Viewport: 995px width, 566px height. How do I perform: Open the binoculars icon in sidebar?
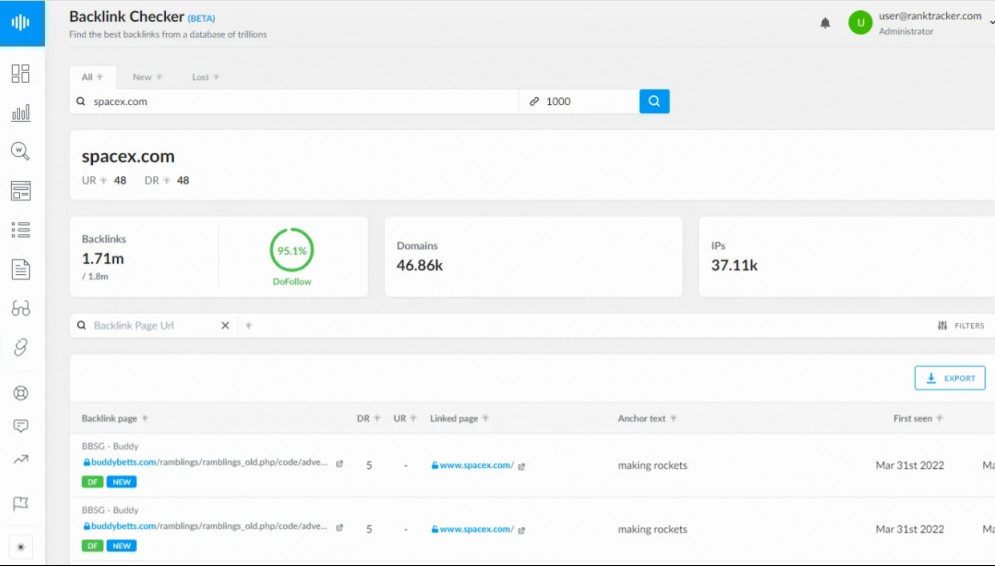(20, 308)
